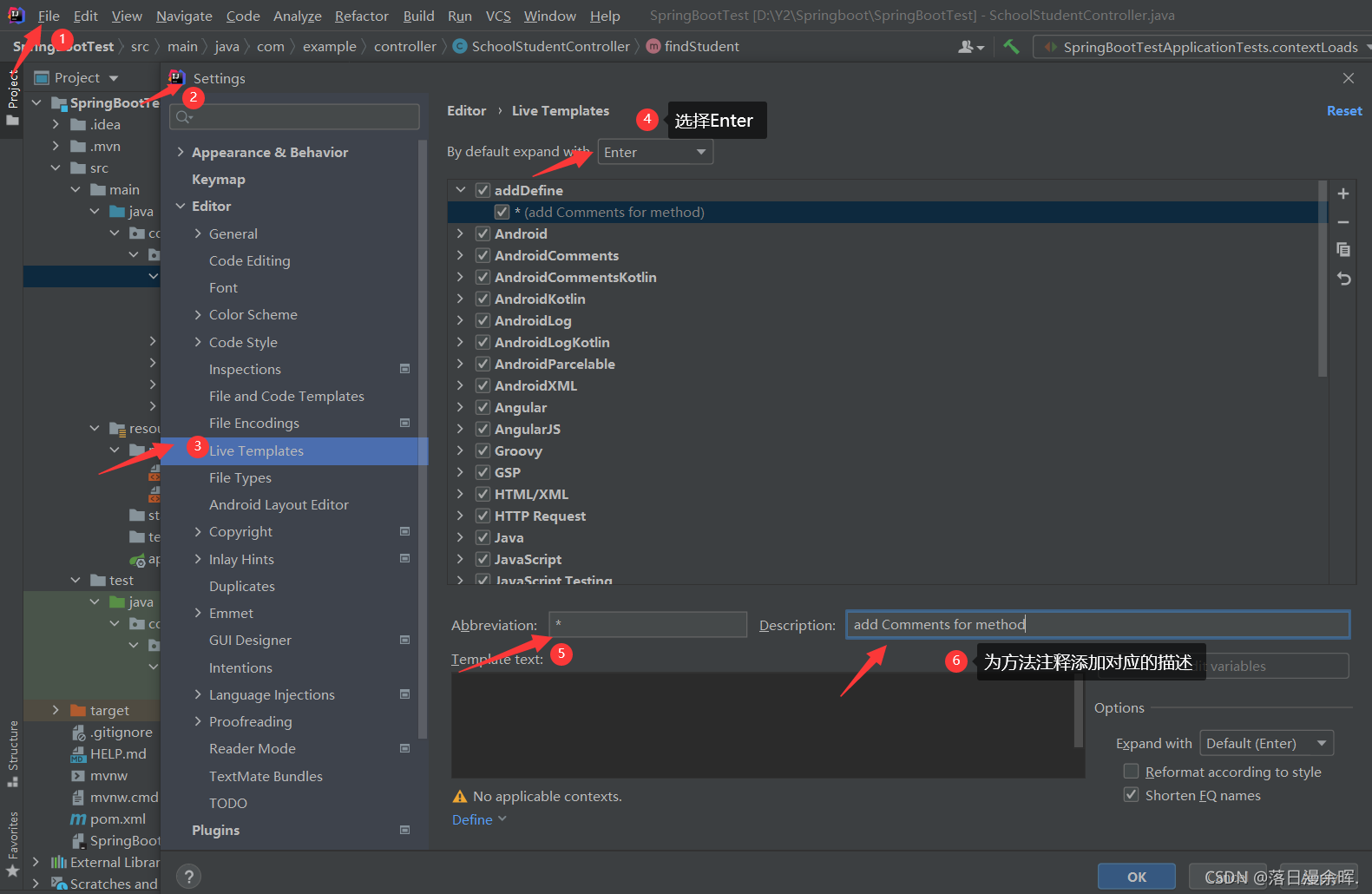This screenshot has width=1372, height=894.
Task: Enable Reformat according to style
Action: [x=1131, y=771]
